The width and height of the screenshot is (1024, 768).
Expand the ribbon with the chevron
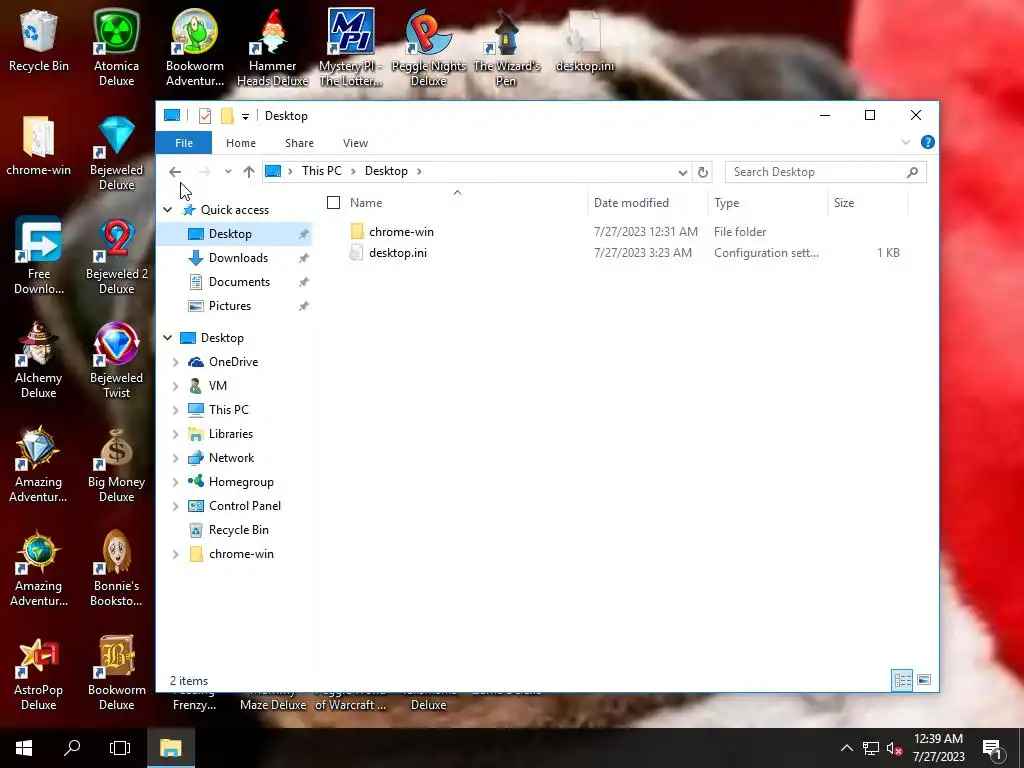906,142
